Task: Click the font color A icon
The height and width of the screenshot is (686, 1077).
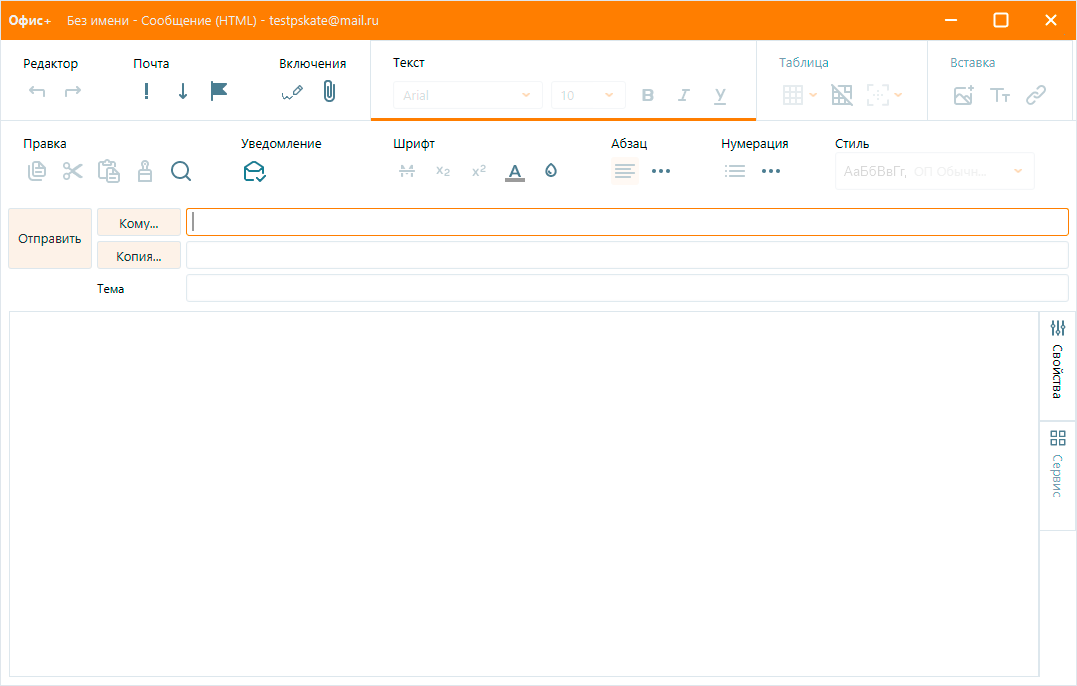Action: pos(515,171)
